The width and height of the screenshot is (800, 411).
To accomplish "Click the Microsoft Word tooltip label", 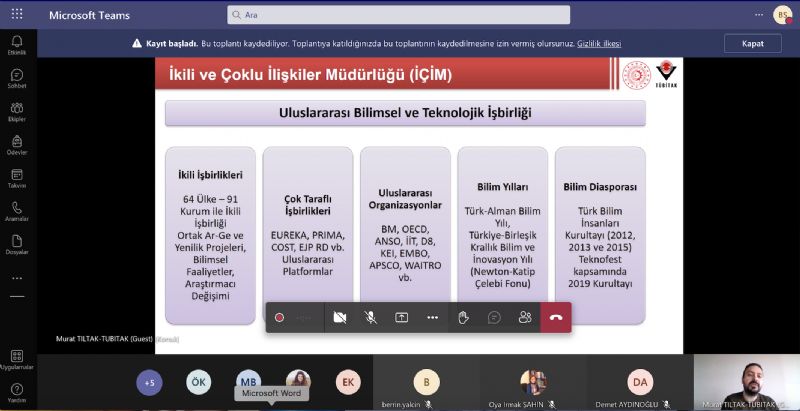I will (x=271, y=393).
